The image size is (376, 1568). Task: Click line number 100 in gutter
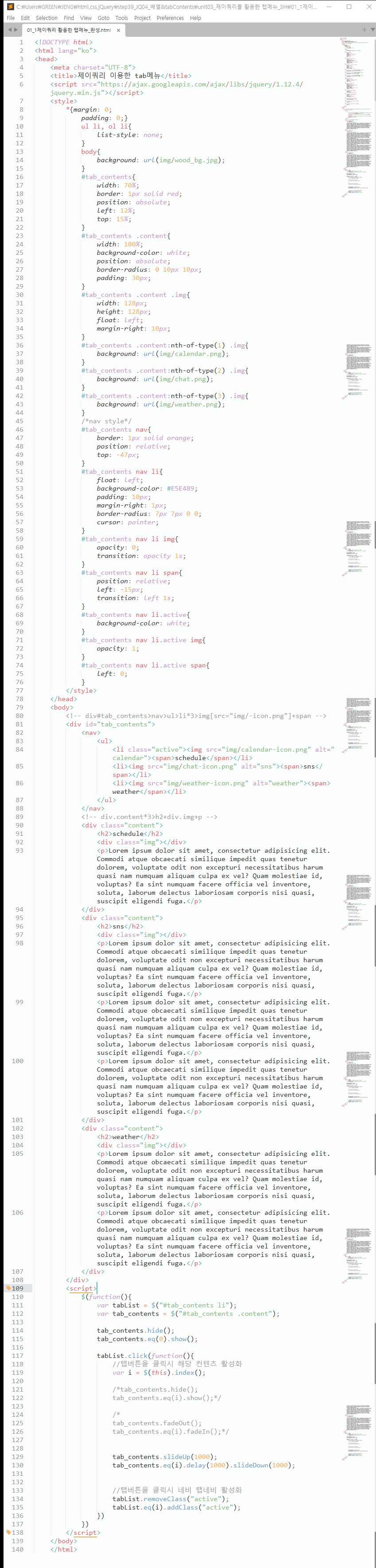18,1061
